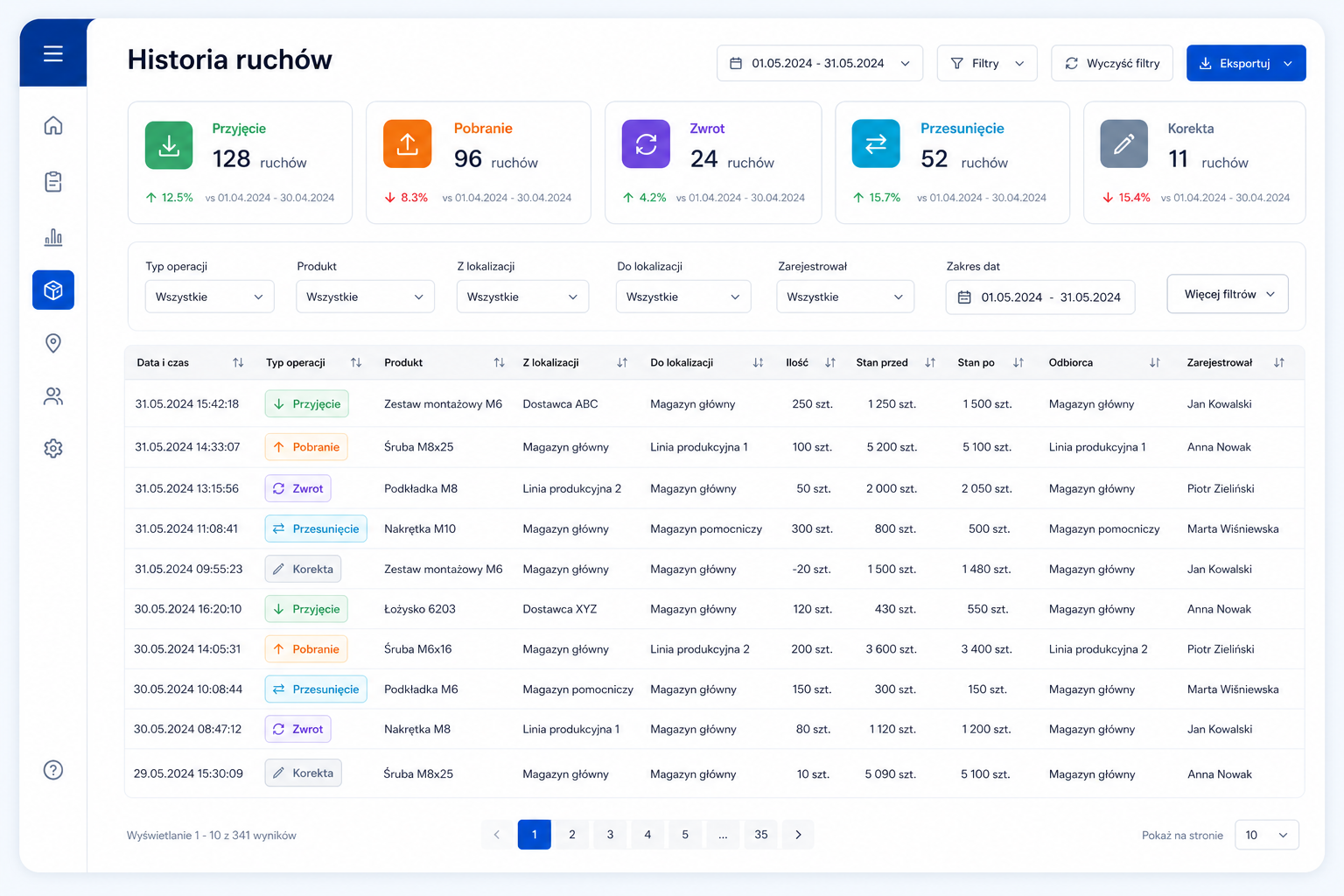Click Pobranie badge for Śruba M6x16 row

(x=306, y=649)
